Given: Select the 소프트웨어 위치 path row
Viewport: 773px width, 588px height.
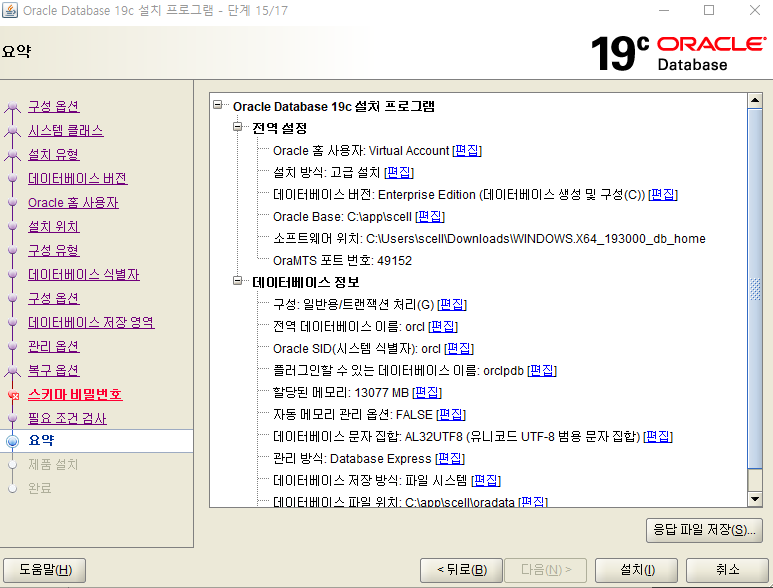Looking at the screenshot, I should point(489,239).
